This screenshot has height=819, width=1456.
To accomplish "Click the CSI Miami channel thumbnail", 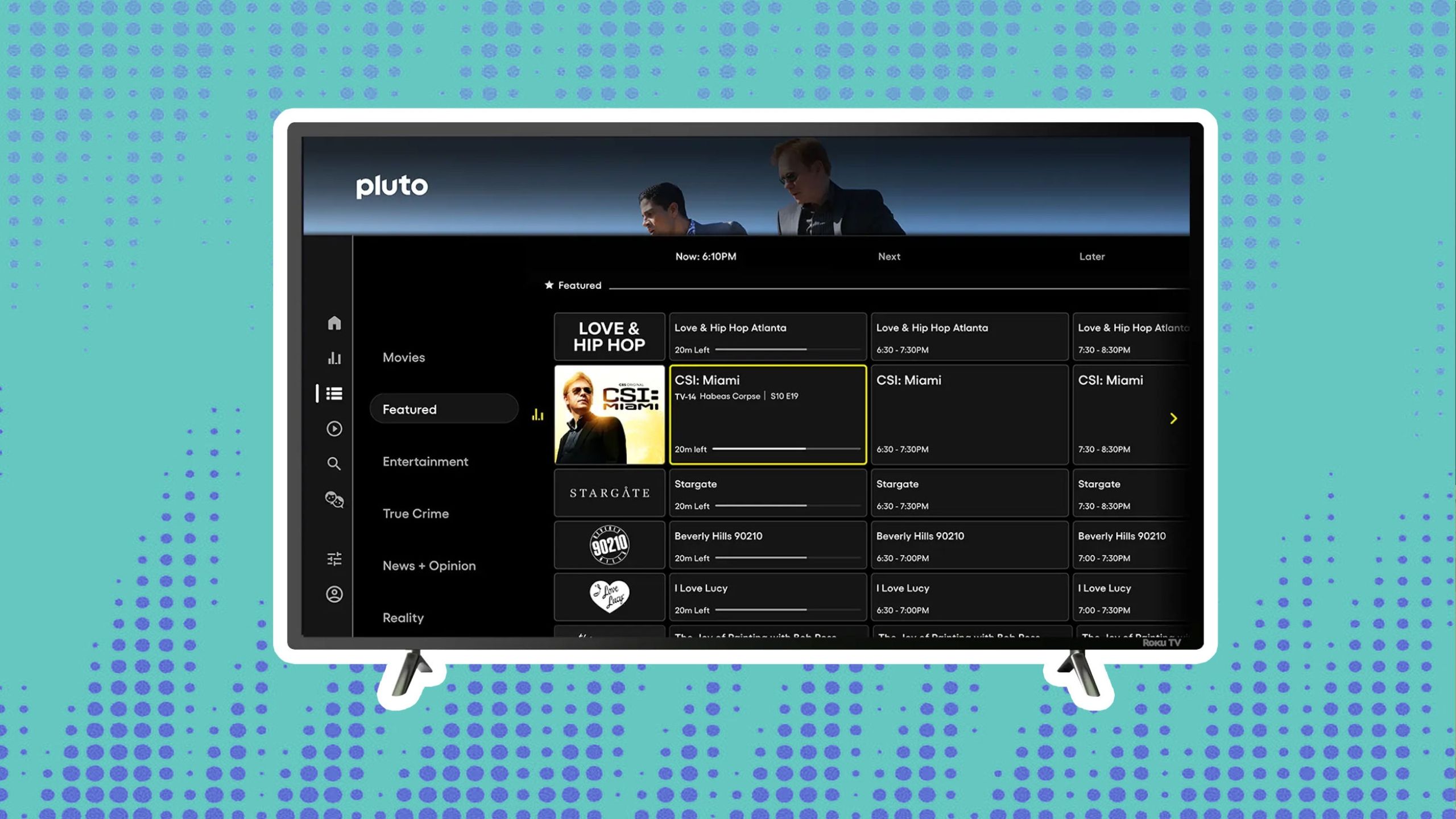I will pyautogui.click(x=608, y=414).
